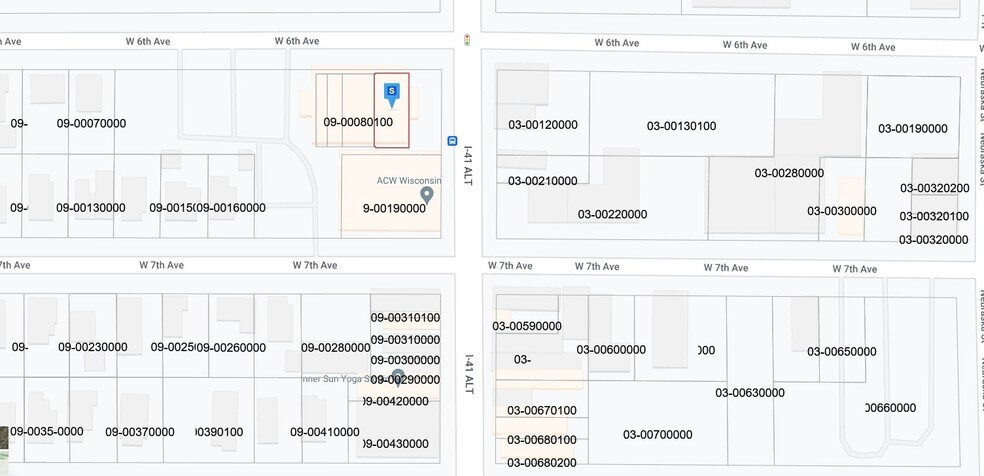The image size is (984, 476).
Task: Pick parcel 09-00230000
Action: click(x=92, y=348)
